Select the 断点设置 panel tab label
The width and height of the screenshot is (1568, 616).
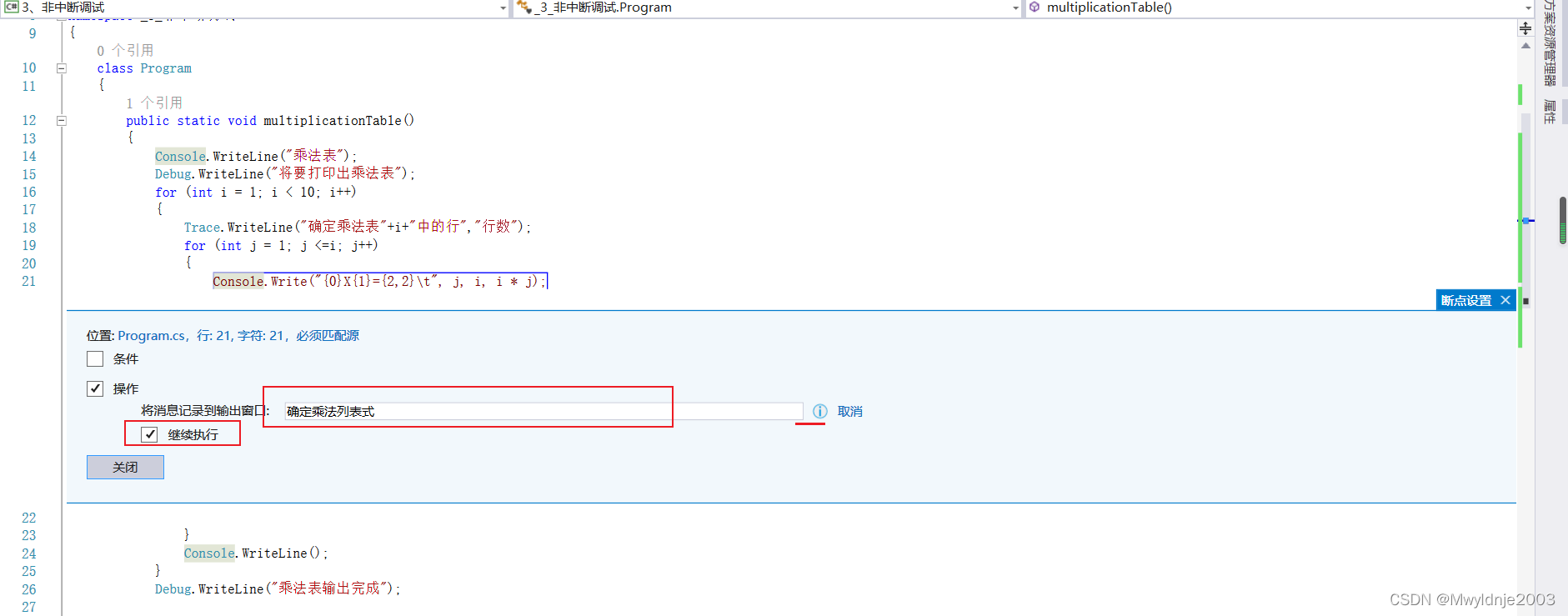coord(1466,300)
